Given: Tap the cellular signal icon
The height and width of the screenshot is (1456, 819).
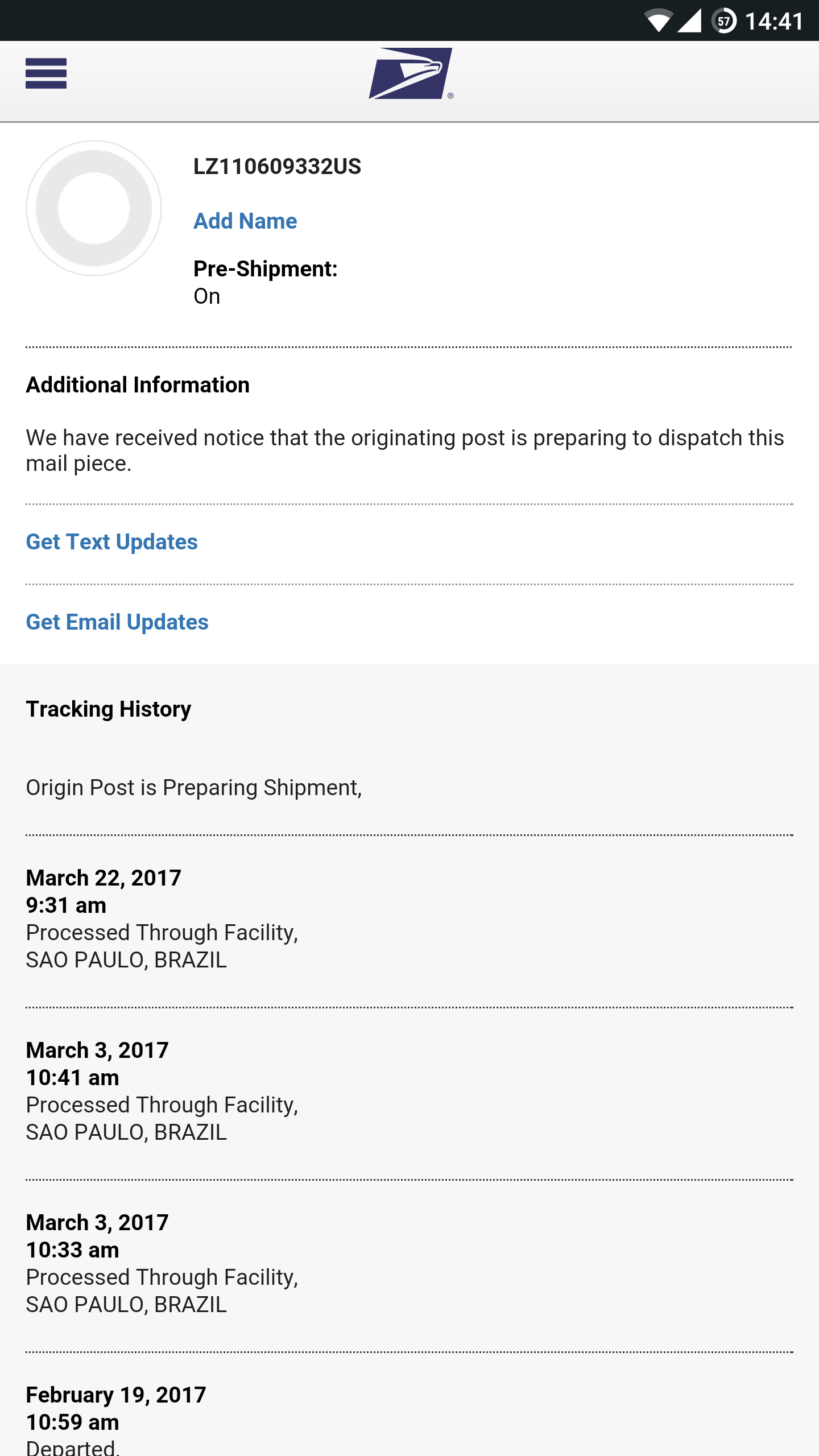Looking at the screenshot, I should (x=689, y=21).
